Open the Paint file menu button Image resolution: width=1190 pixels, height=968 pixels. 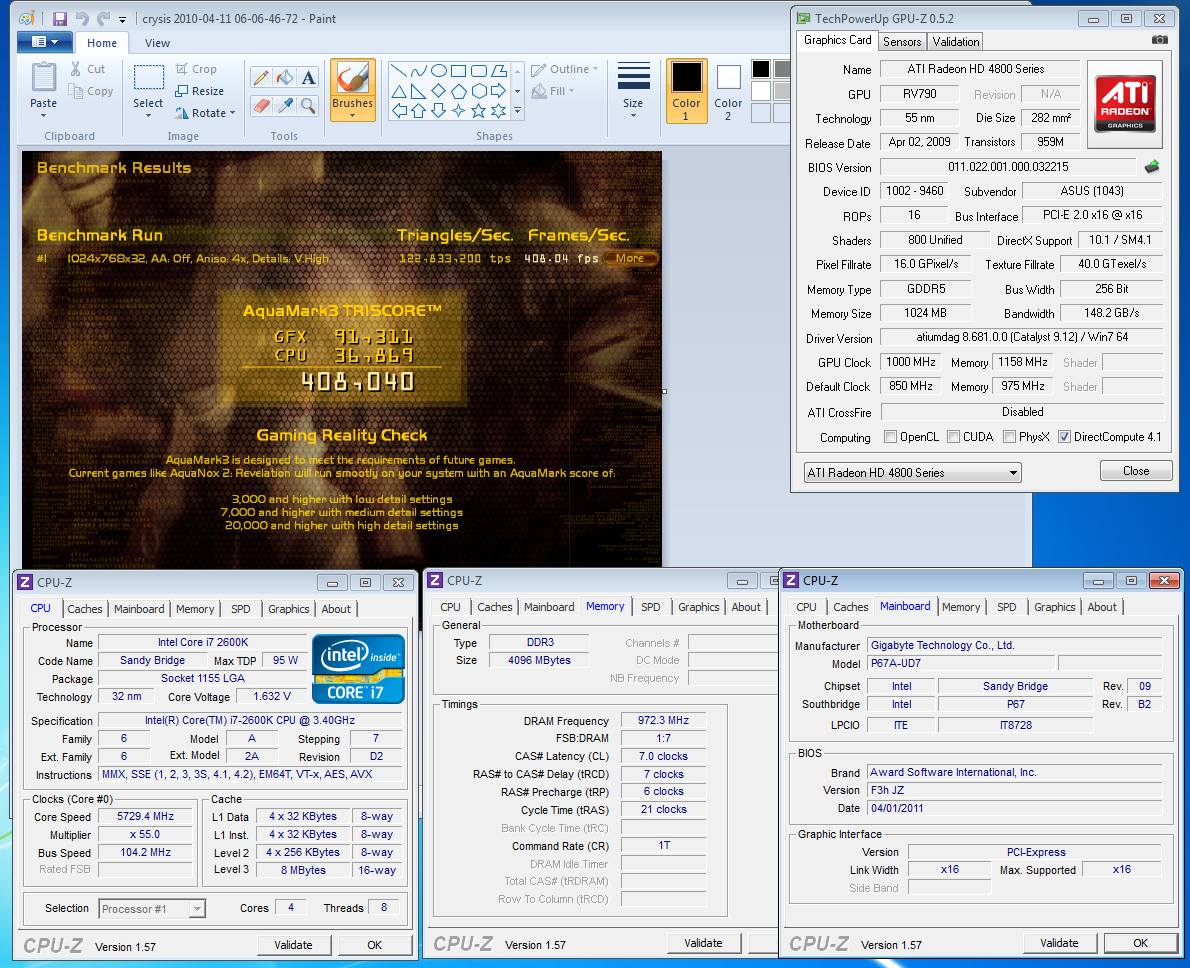[44, 43]
